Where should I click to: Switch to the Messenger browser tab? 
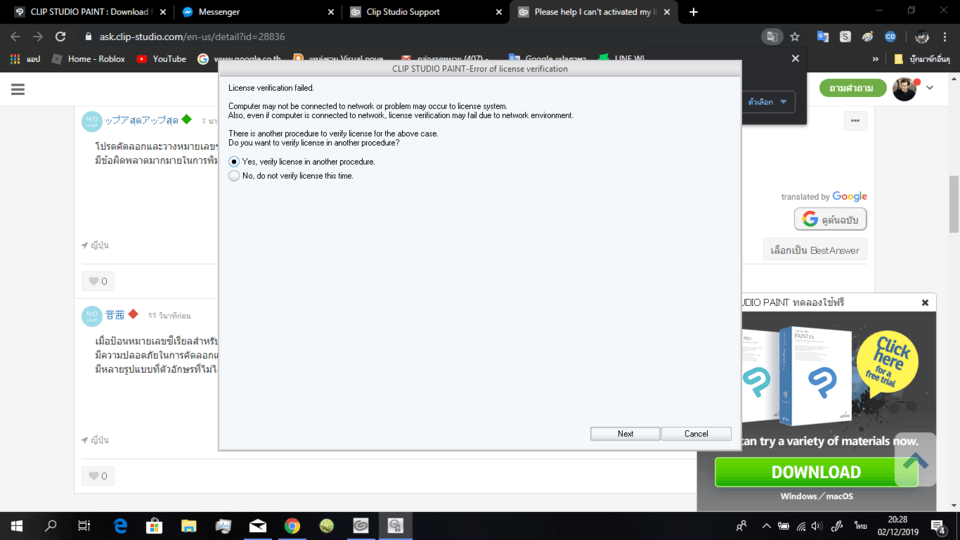[257, 12]
